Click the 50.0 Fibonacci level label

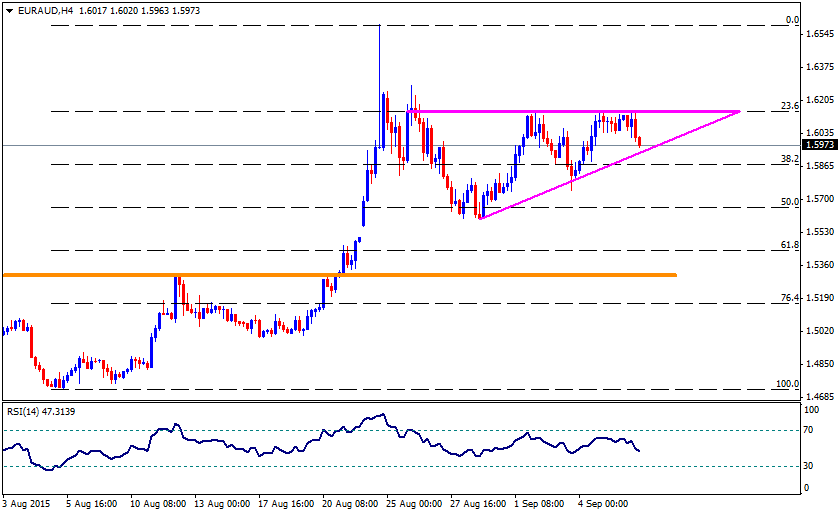point(790,201)
